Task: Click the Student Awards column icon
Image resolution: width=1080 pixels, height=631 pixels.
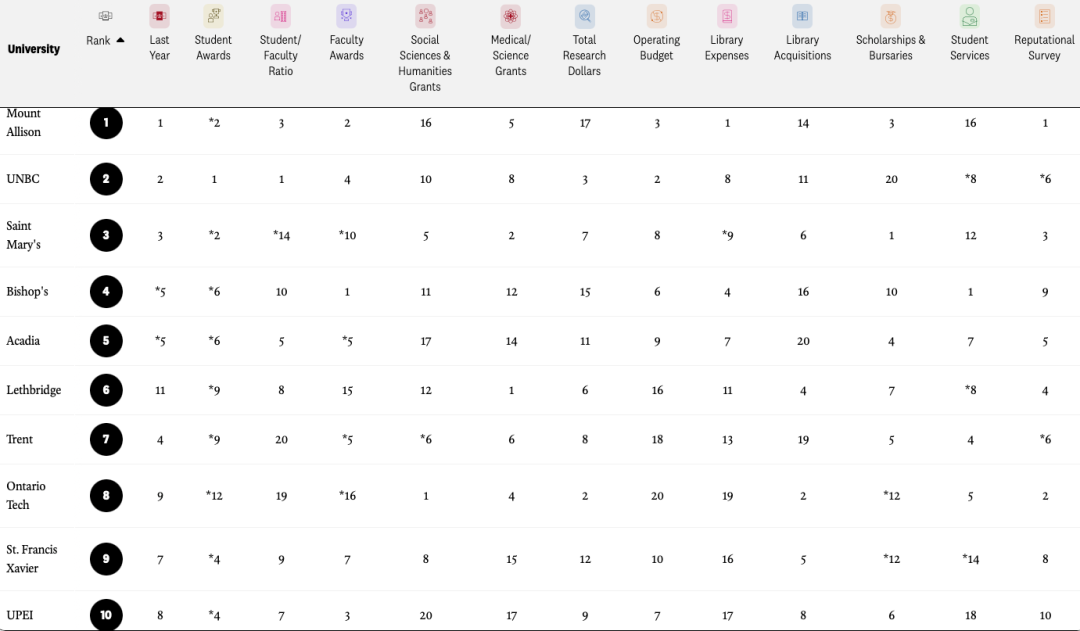Action: click(213, 16)
